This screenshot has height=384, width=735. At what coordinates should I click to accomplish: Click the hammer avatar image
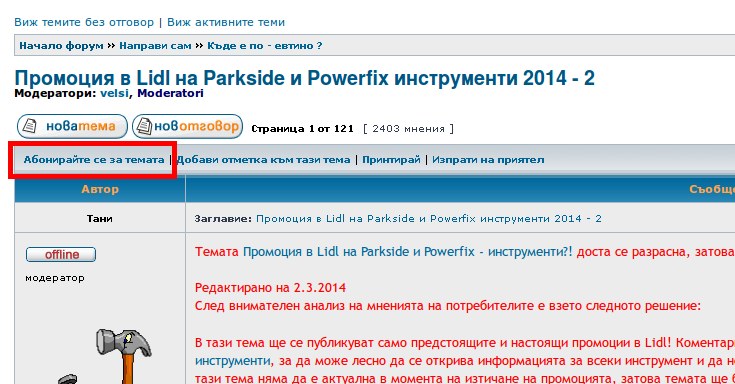104,356
